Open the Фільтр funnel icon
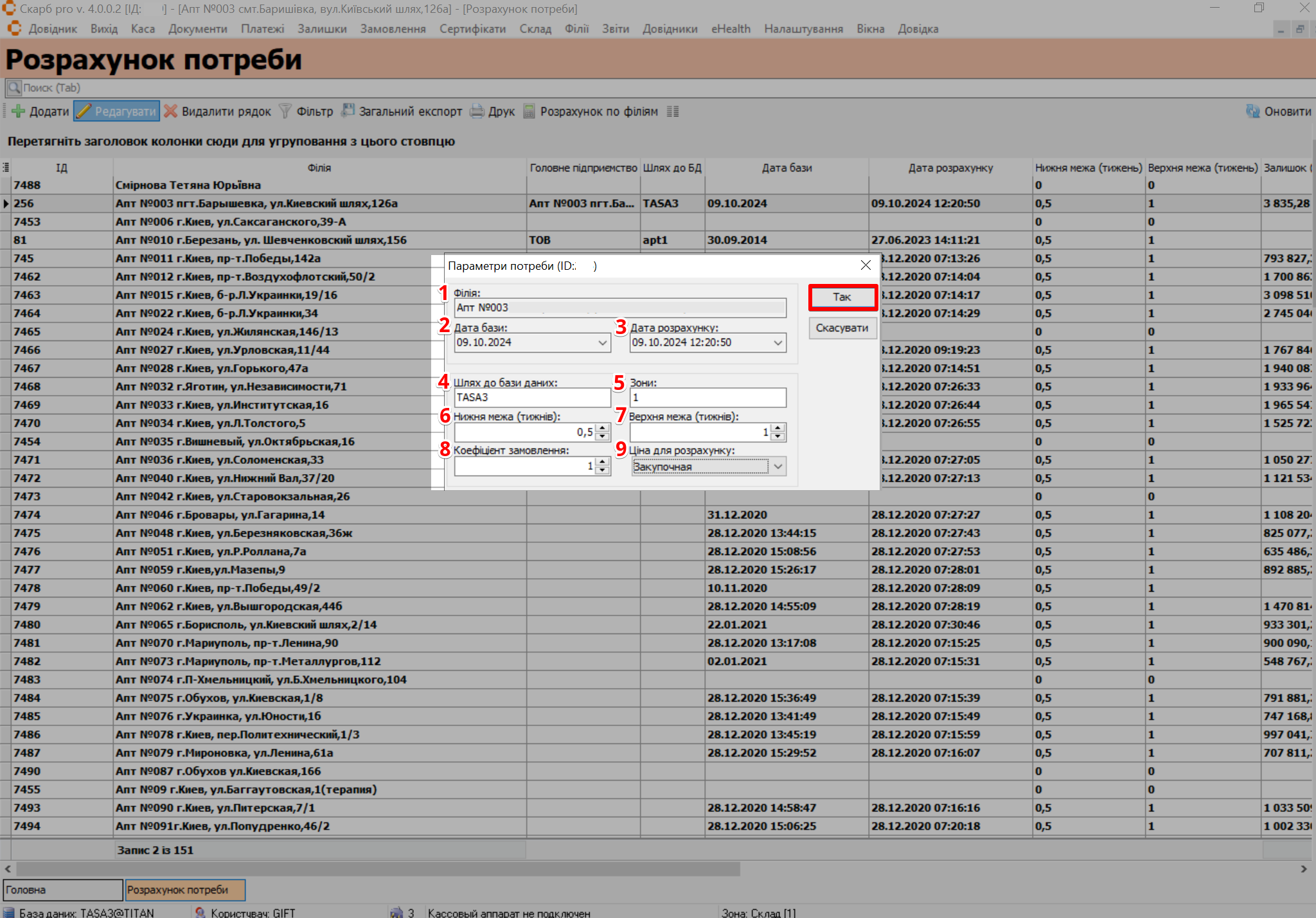Screen dimensions: 1316x918 285,111
